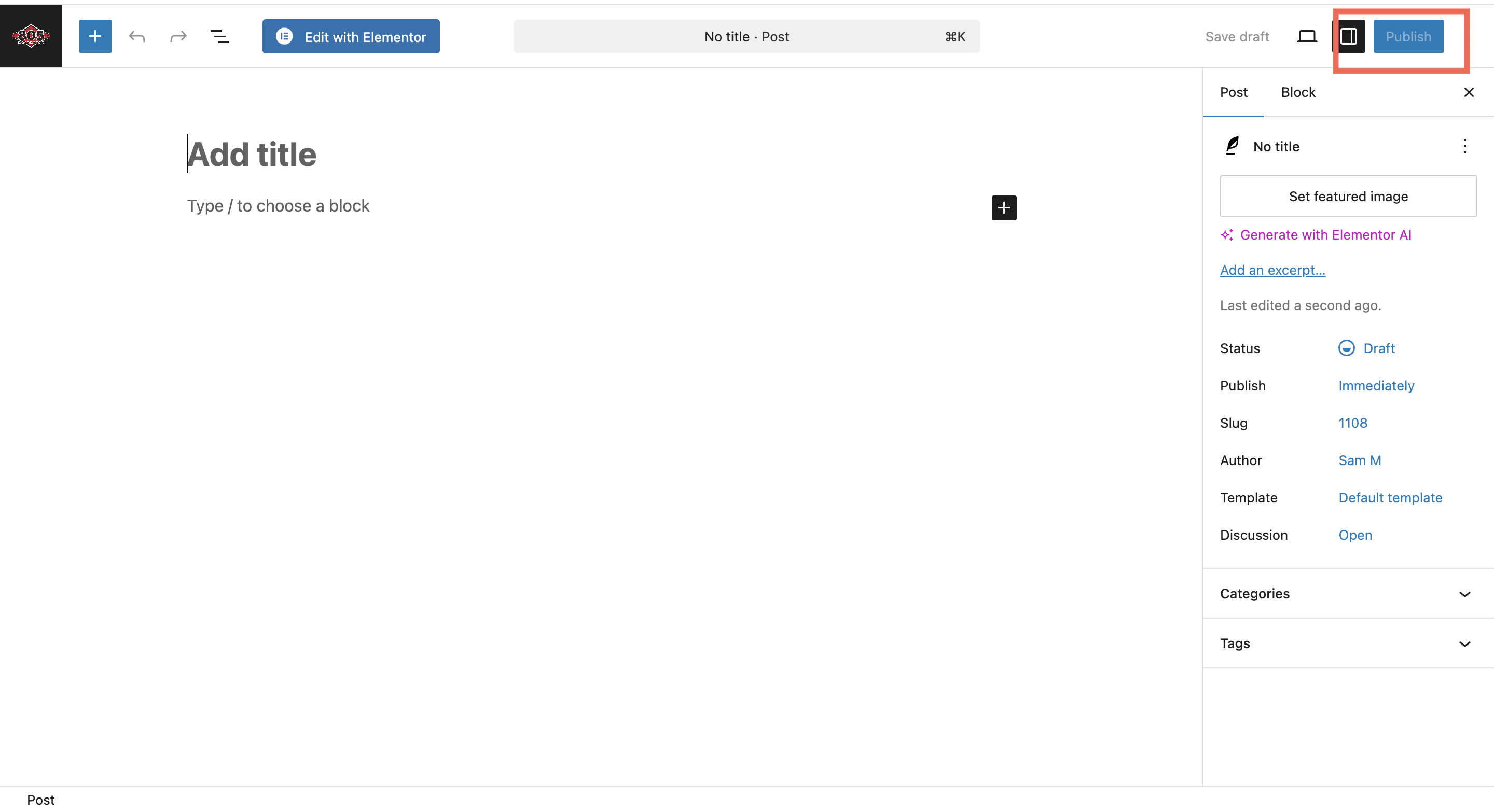Switch to the Post tab
Image resolution: width=1494 pixels, height=812 pixels.
1234,92
